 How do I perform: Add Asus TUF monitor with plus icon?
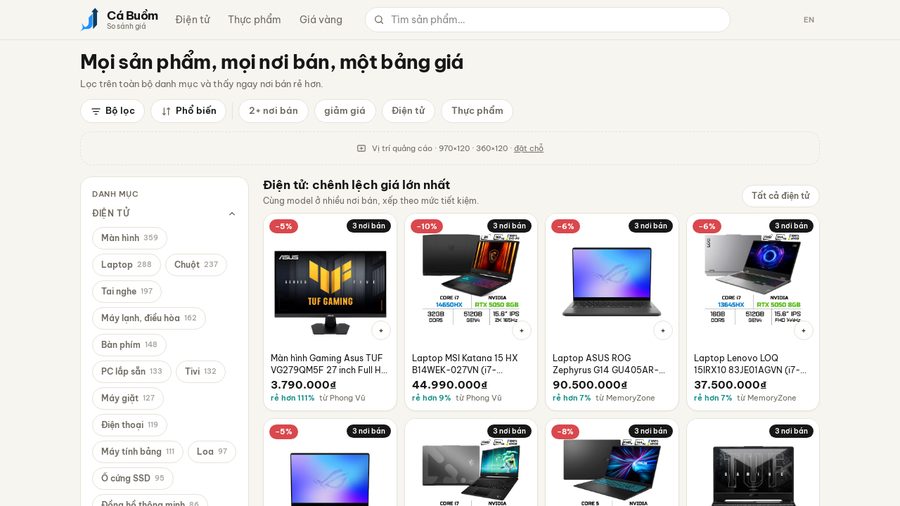pos(381,330)
